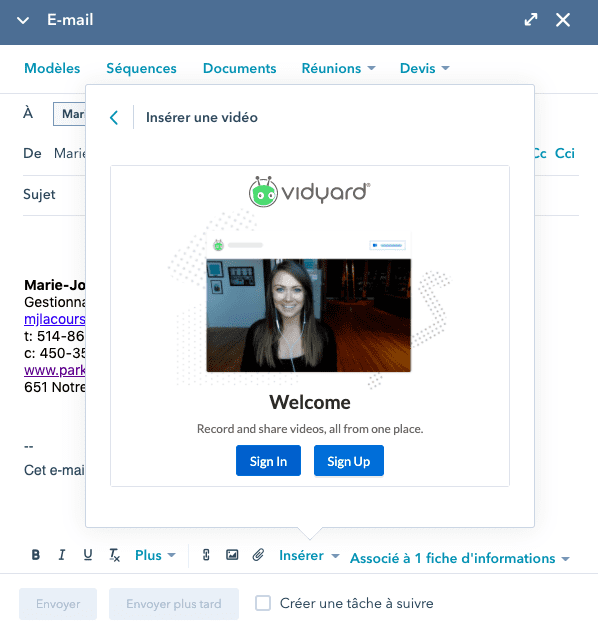Expand the Plus formatting options
Viewport: 598px width, 631px height.
pyautogui.click(x=155, y=555)
